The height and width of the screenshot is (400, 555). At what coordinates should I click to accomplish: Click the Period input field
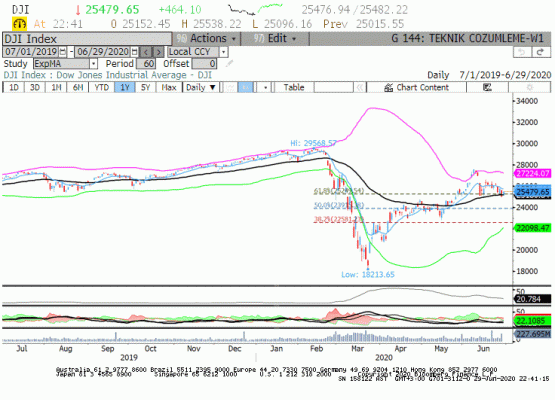pos(145,64)
